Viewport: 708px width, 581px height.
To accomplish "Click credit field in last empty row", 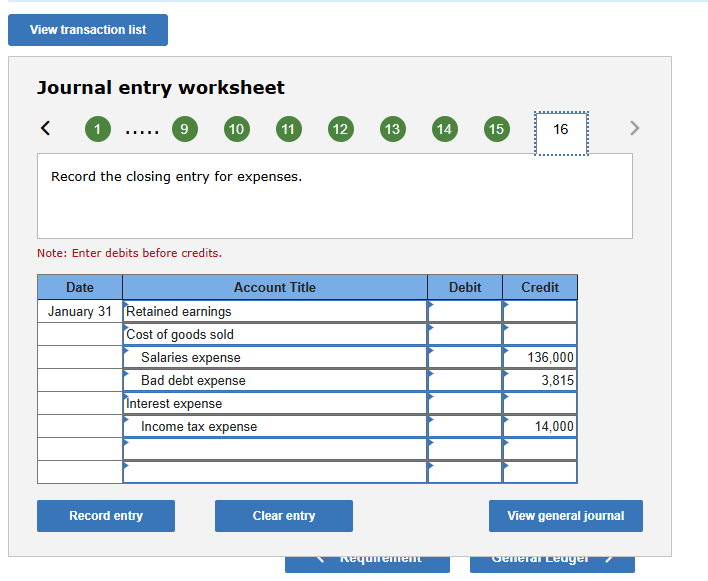I will click(540, 472).
